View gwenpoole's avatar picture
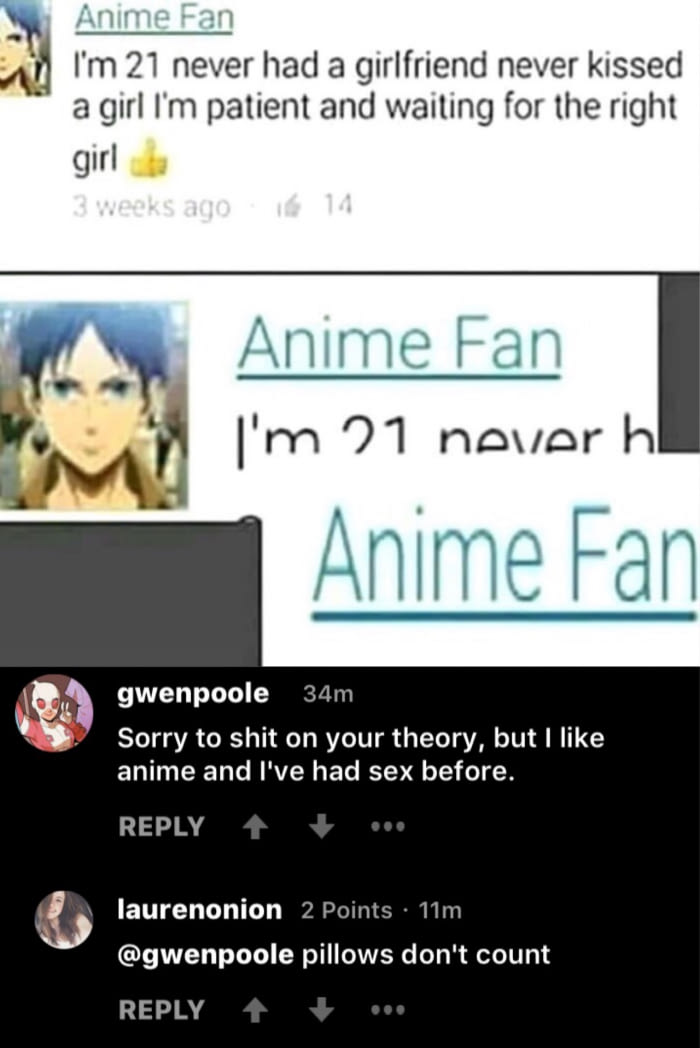This screenshot has height=1048, width=700. [55, 713]
